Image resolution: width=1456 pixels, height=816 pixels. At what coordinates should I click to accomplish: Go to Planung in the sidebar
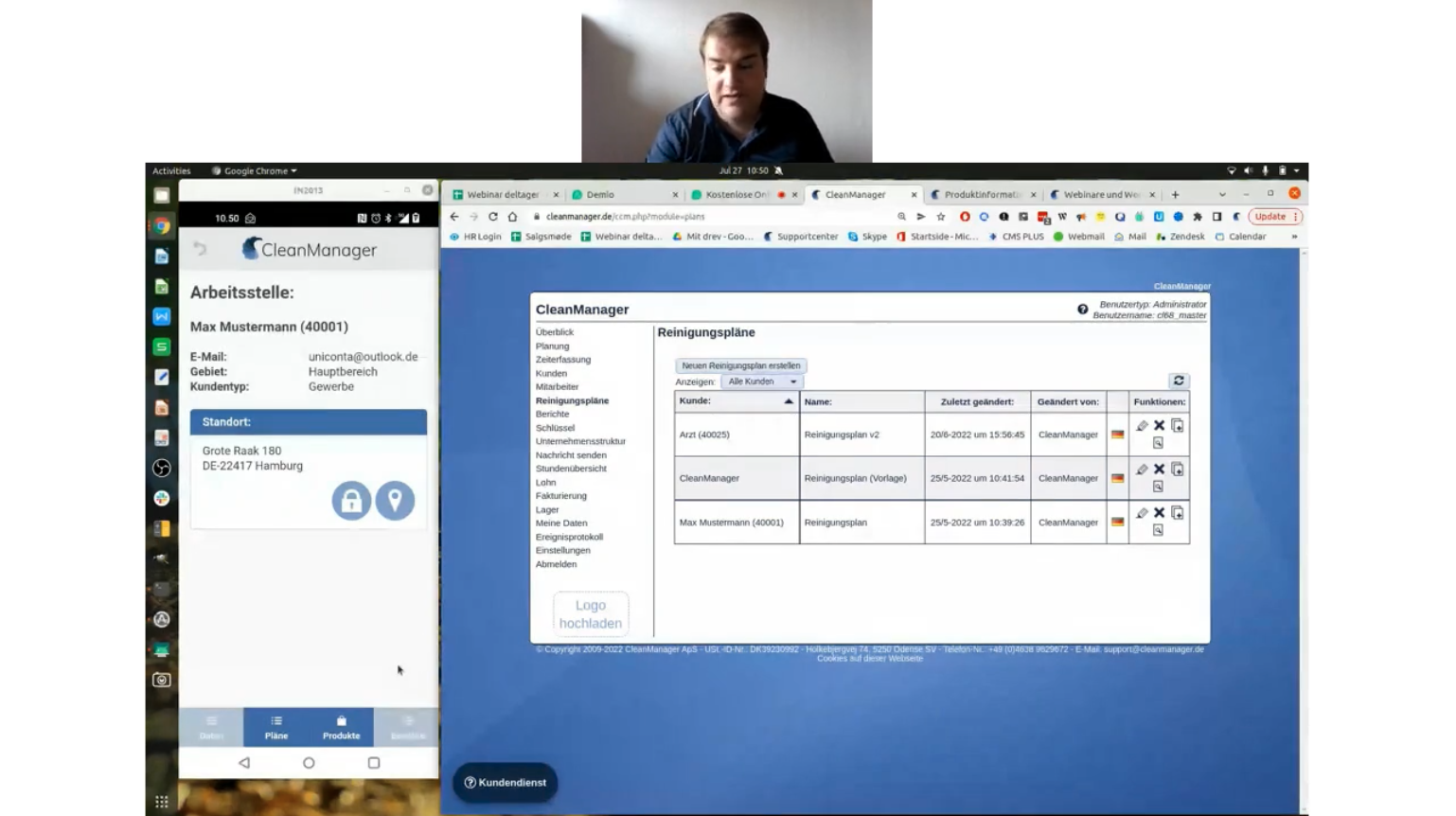click(x=553, y=346)
